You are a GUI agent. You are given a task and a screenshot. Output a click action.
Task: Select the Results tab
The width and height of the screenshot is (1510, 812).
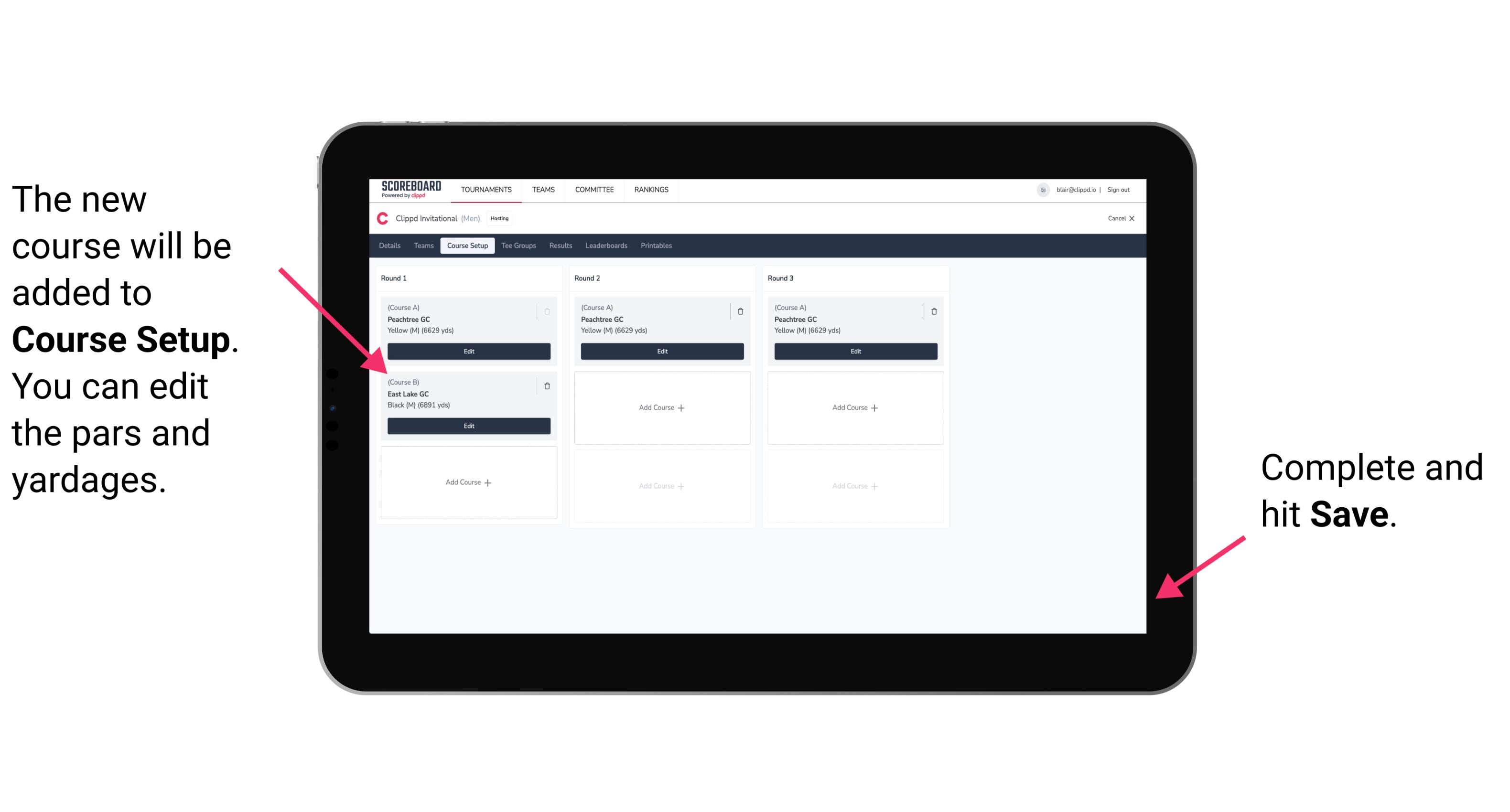tap(560, 246)
